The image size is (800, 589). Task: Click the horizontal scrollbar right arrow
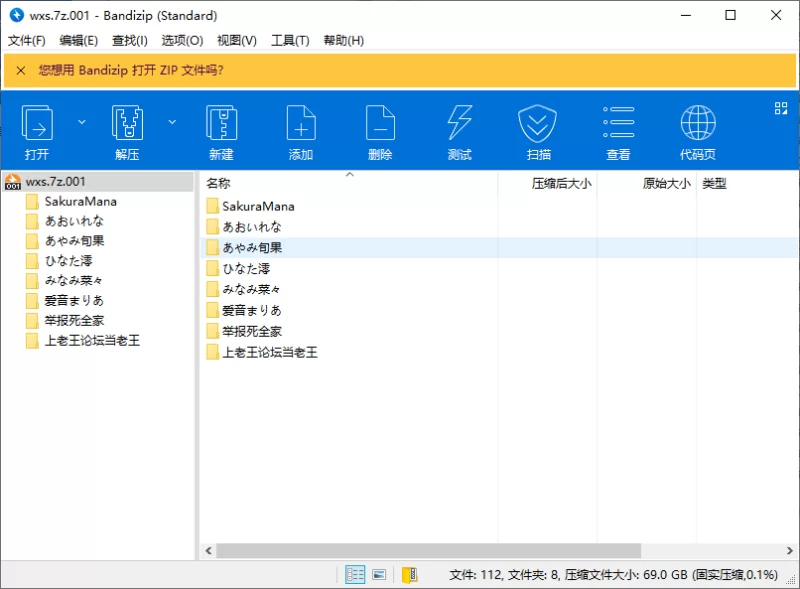point(790,551)
